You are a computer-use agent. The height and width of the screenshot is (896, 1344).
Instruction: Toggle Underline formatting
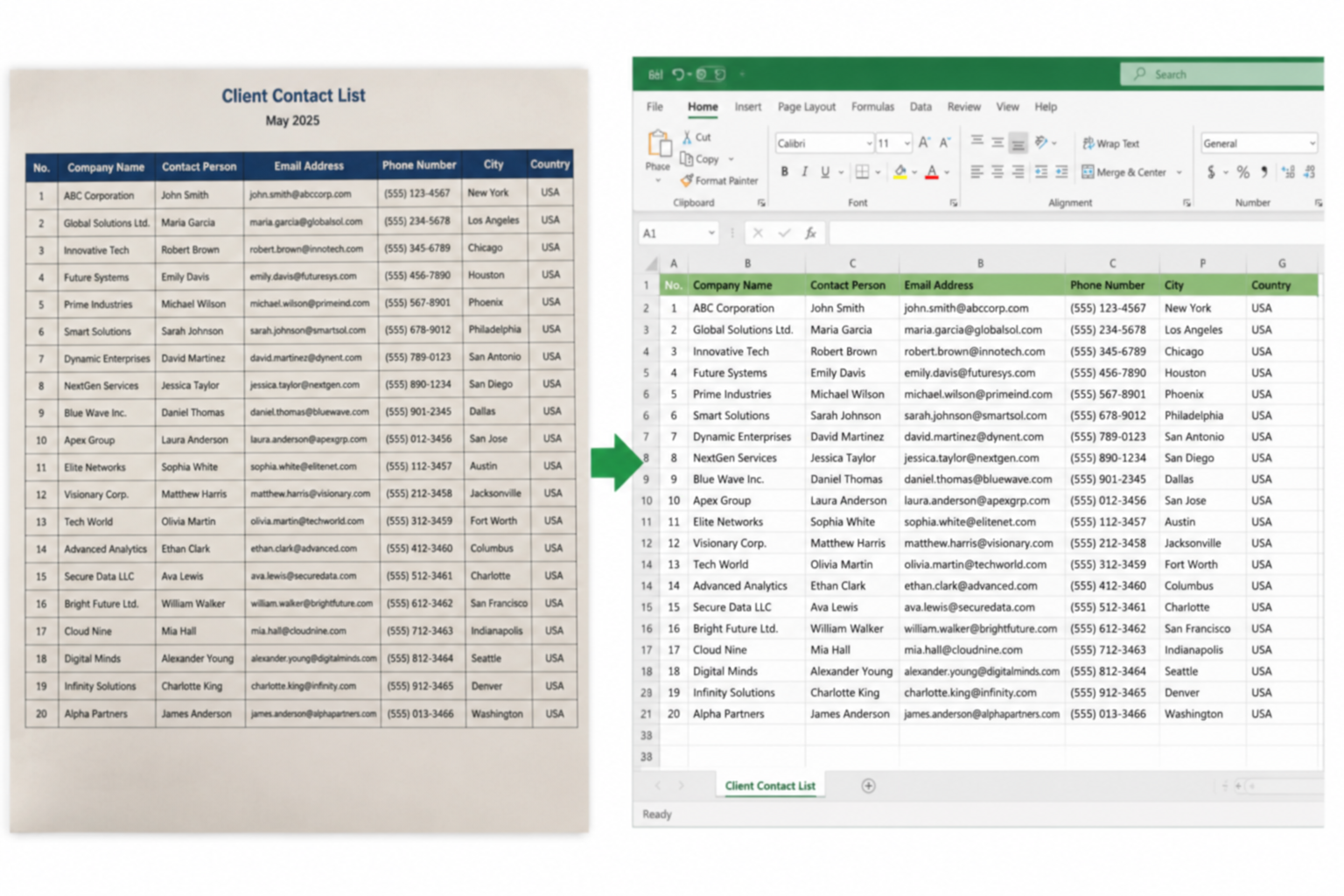pyautogui.click(x=824, y=171)
